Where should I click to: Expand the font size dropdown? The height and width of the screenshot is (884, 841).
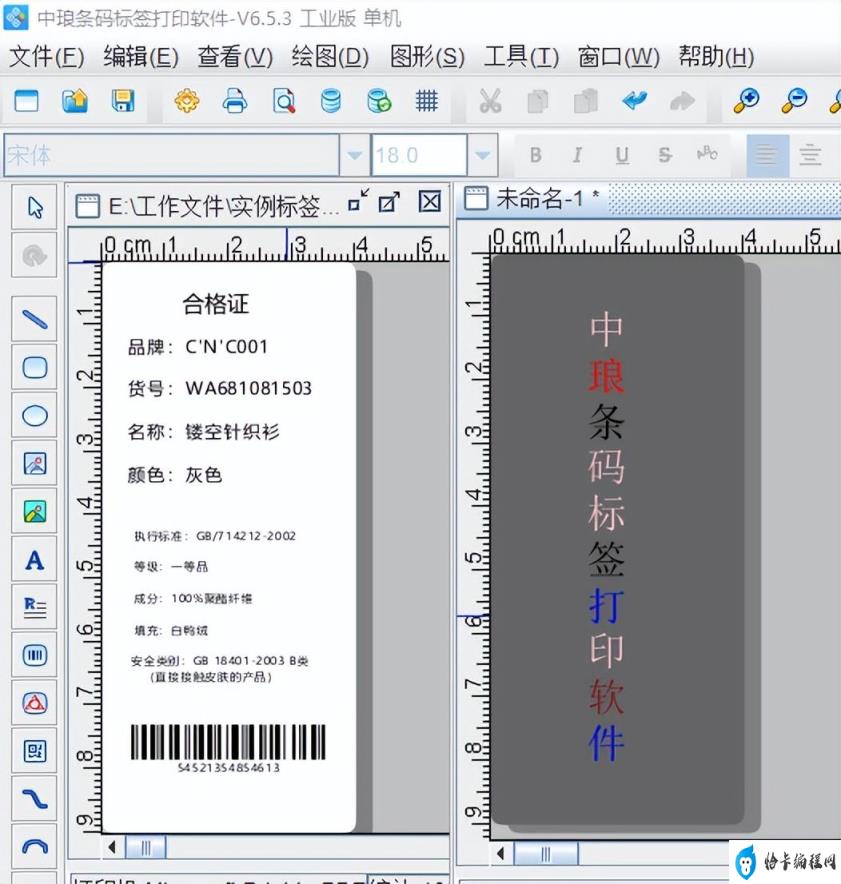(x=483, y=155)
